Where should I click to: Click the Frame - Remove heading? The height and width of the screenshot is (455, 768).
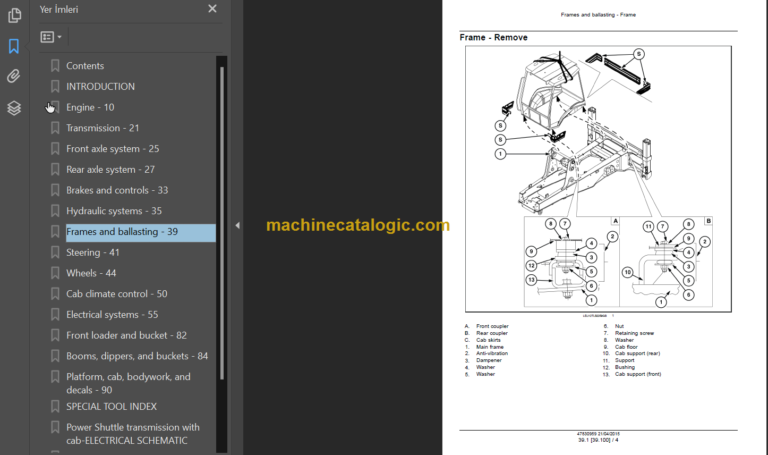pos(493,38)
